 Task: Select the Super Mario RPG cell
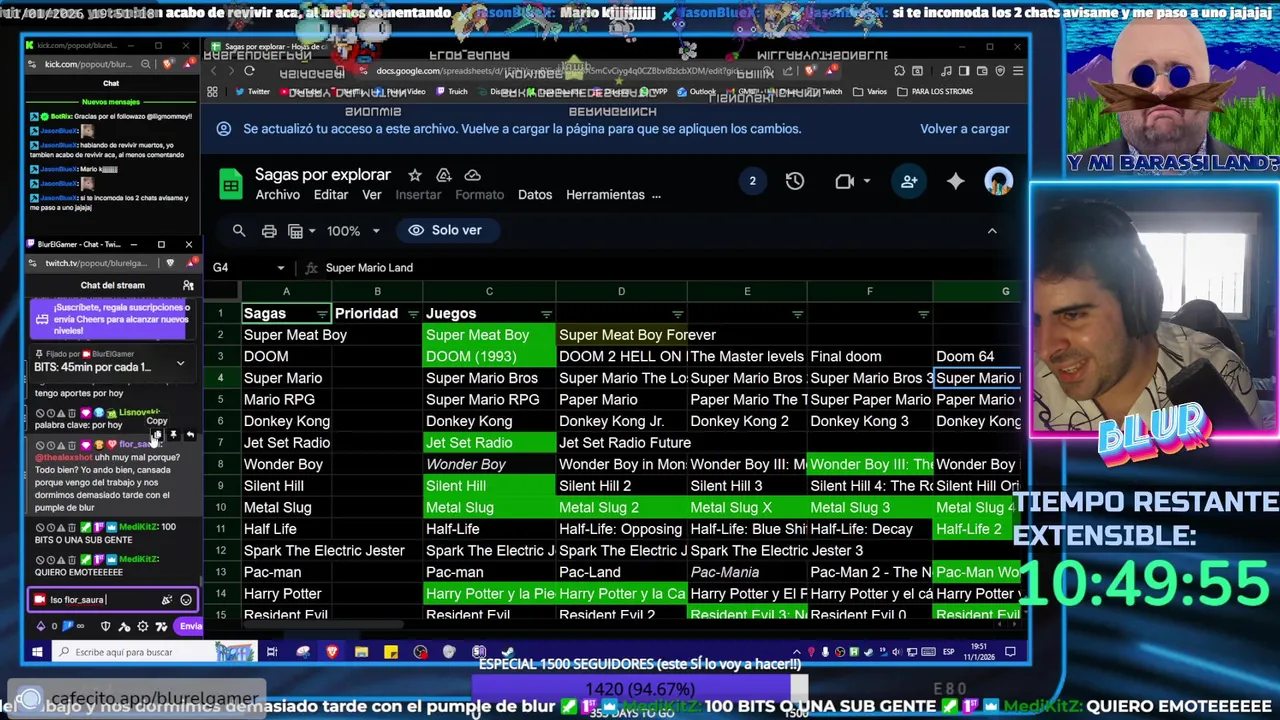(489, 400)
